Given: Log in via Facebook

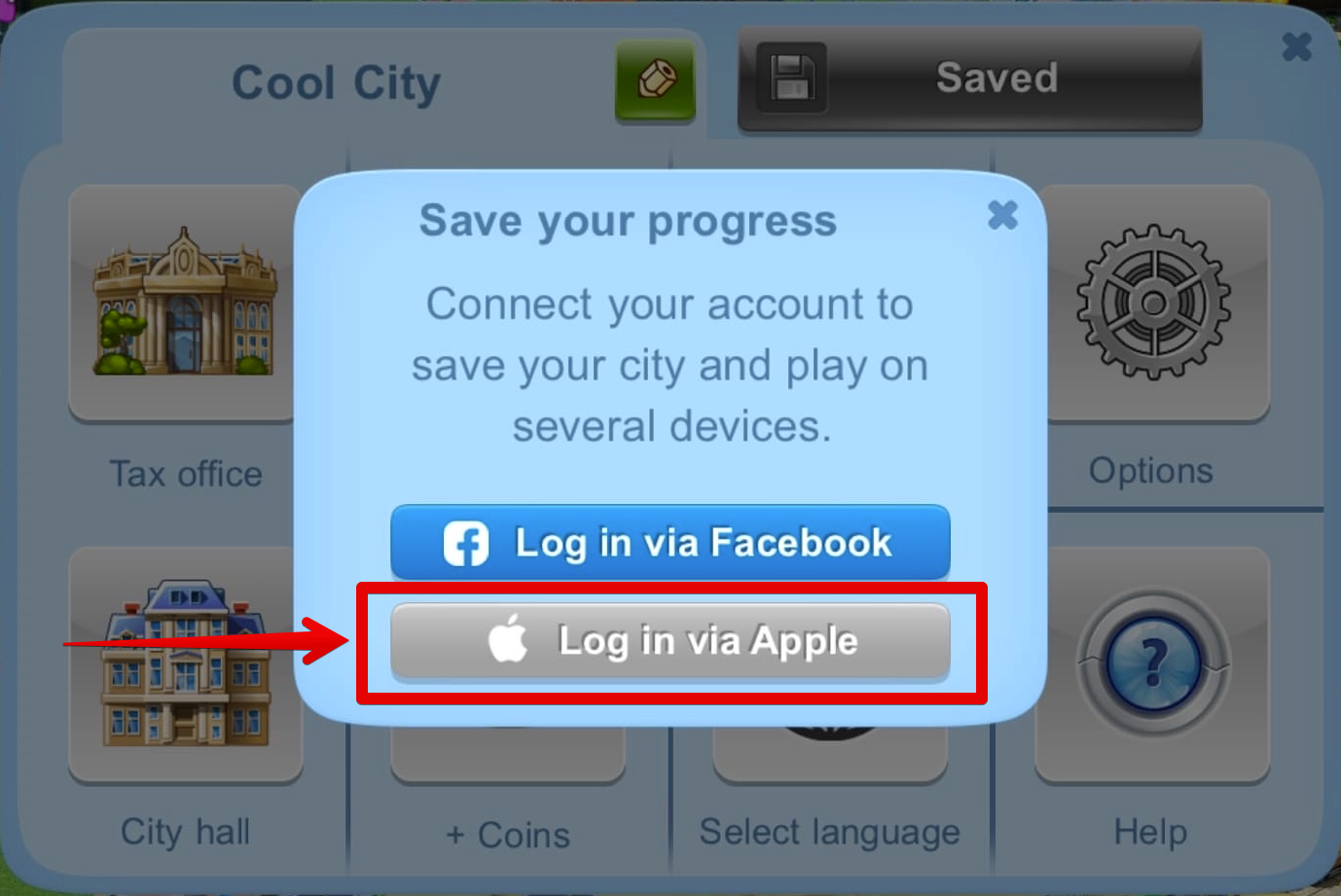Looking at the screenshot, I should pyautogui.click(x=670, y=542).
